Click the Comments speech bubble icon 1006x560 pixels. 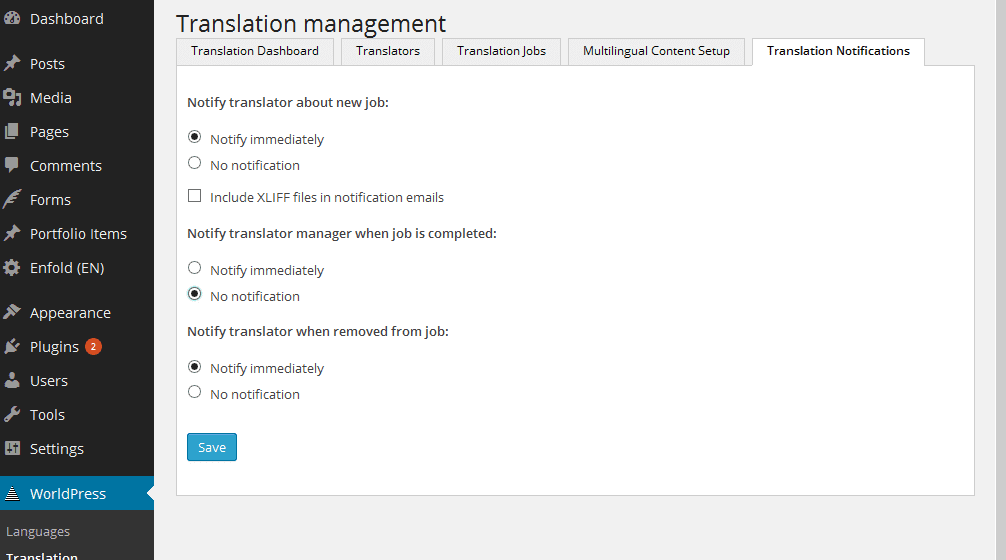click(x=12, y=165)
